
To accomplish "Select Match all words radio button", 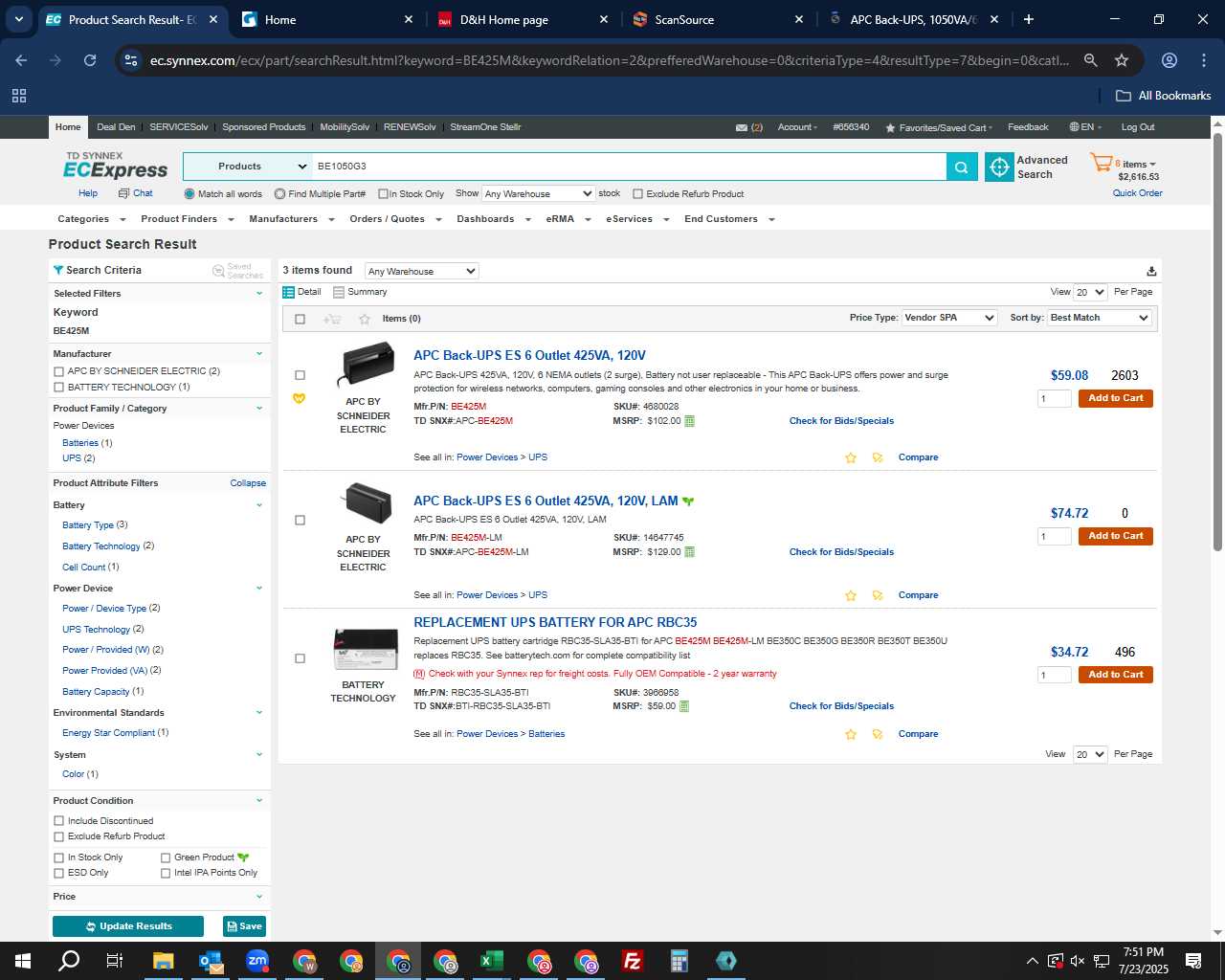I will click(189, 194).
